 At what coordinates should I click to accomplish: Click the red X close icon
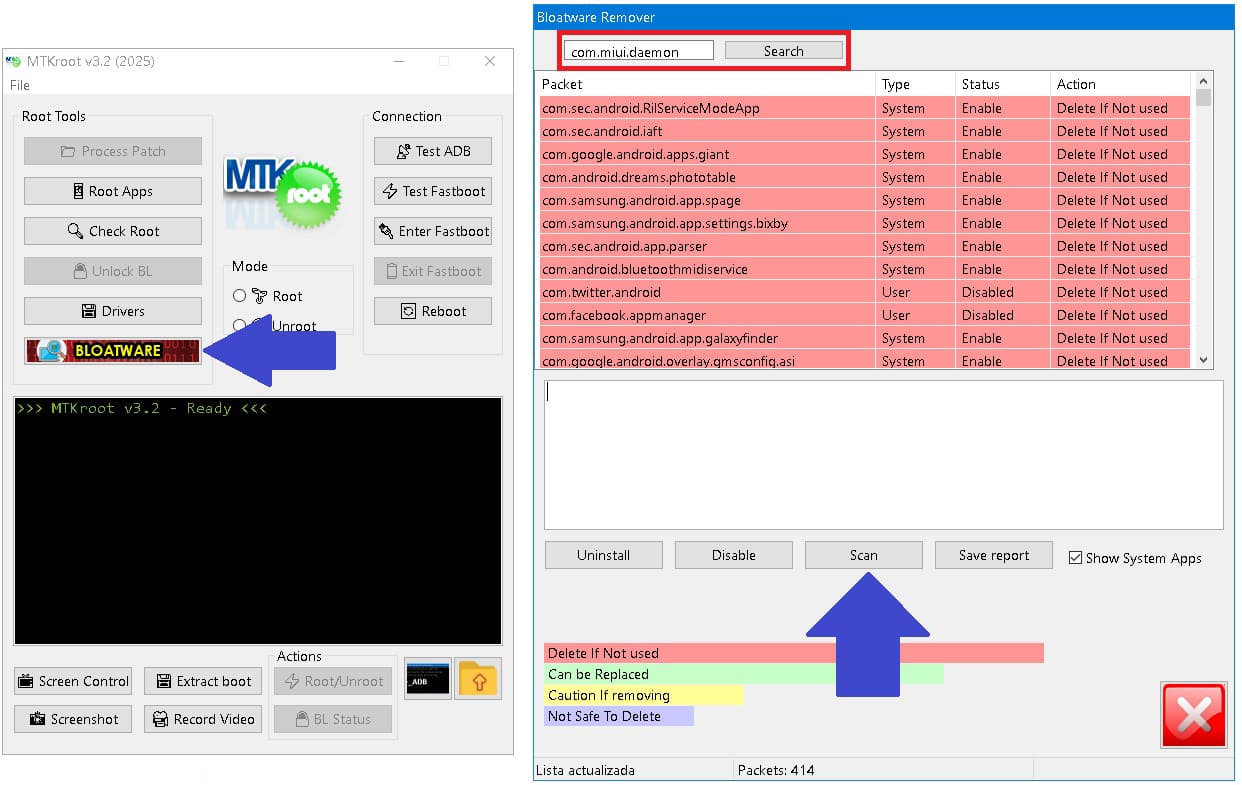point(1193,715)
